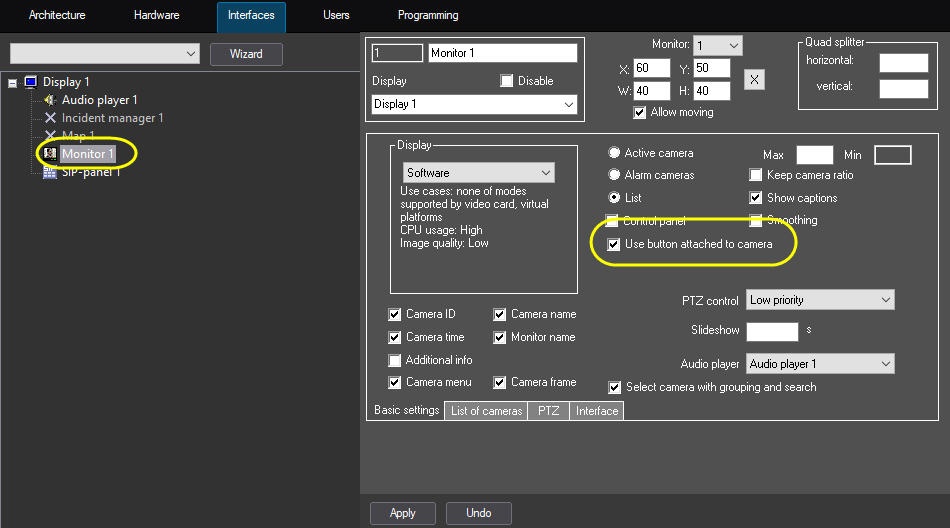Expand the Software display mode dropdown
Screen dimensions: 950x528
[x=478, y=173]
